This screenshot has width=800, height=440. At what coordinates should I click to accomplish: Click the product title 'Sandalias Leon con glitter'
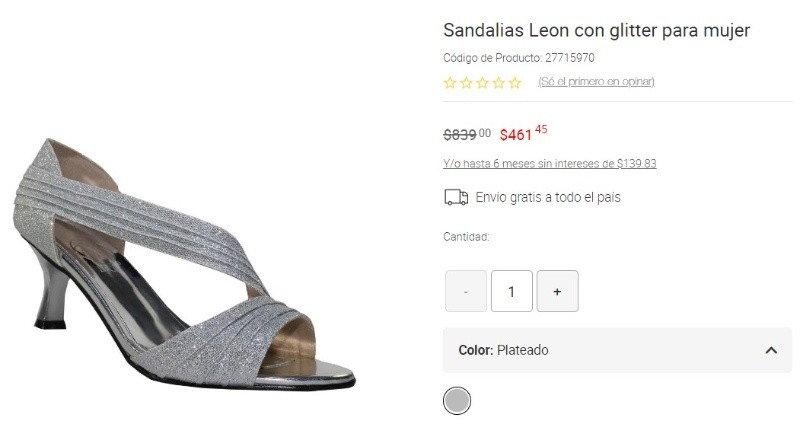(596, 31)
